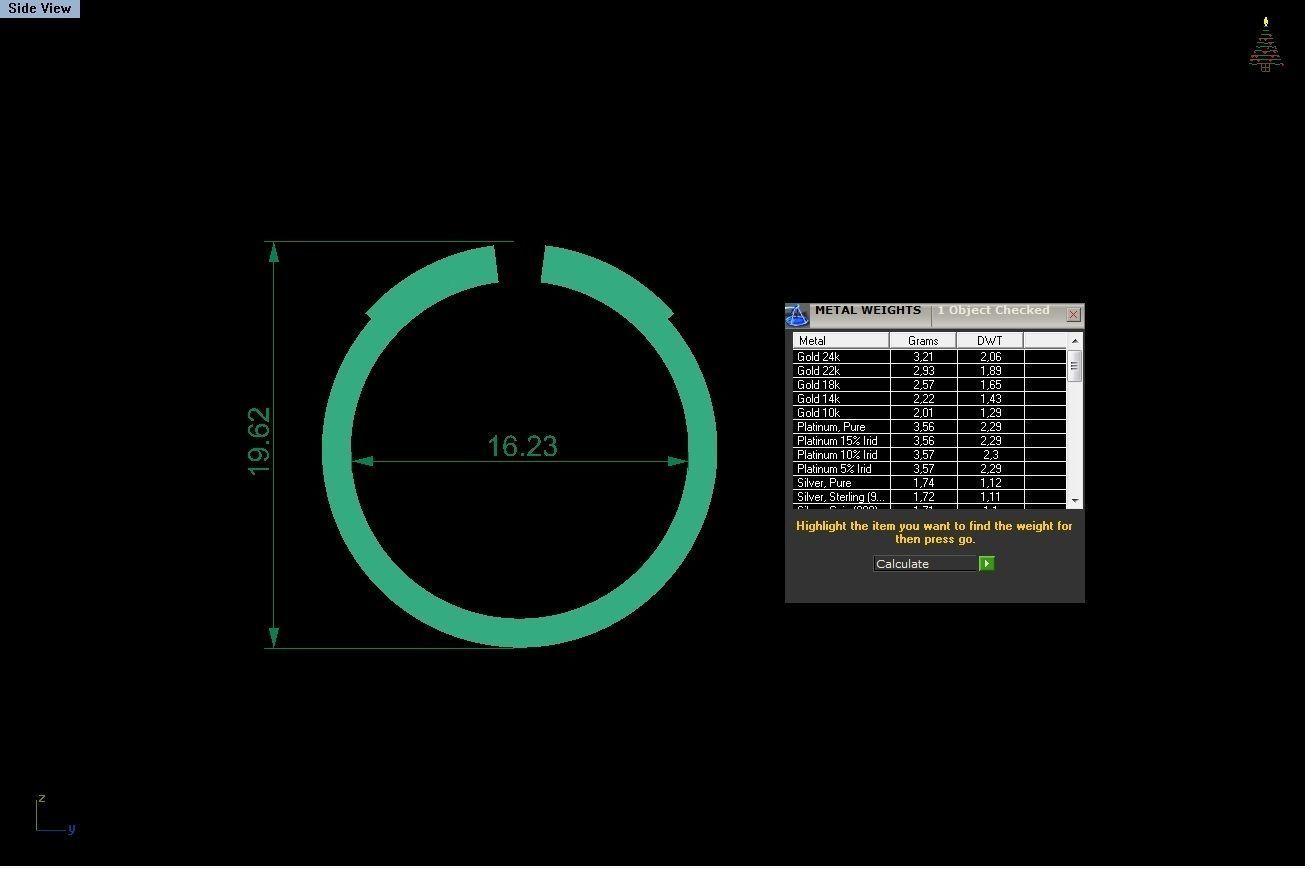1310x870 pixels.
Task: Click the 2,01 grams value
Action: point(923,413)
